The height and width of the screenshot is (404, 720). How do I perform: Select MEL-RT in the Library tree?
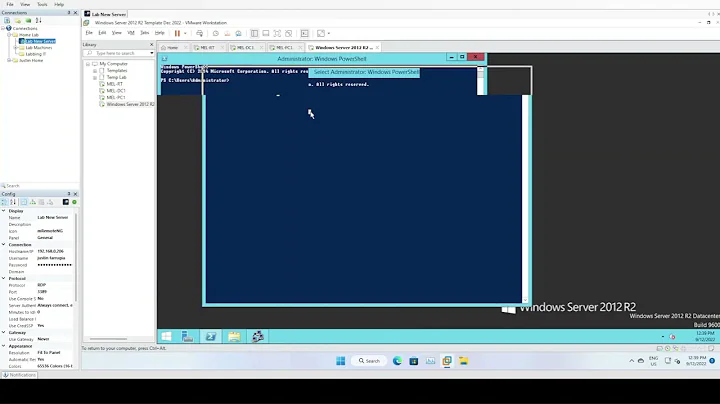pyautogui.click(x=114, y=84)
